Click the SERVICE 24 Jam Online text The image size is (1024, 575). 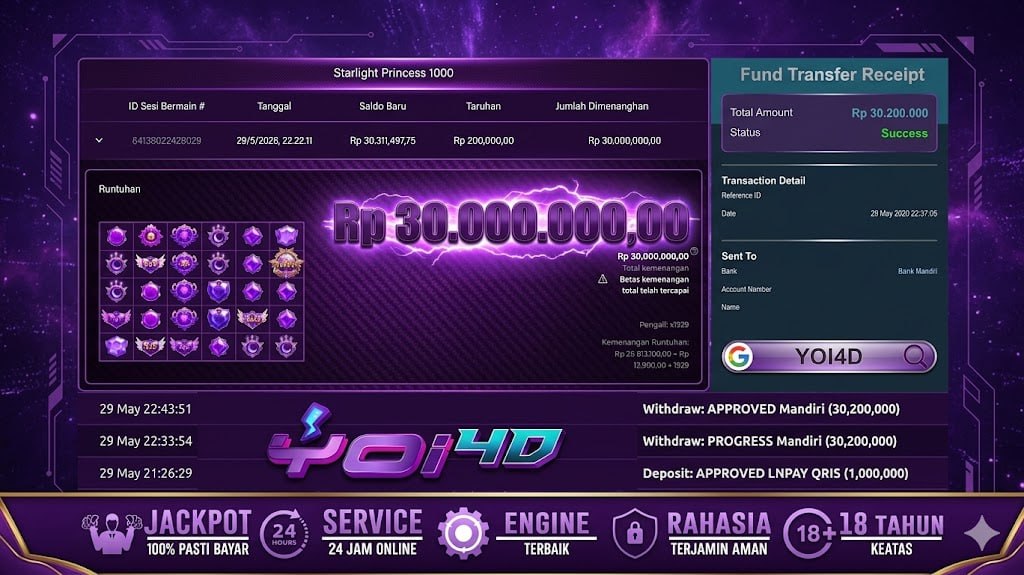coord(372,533)
